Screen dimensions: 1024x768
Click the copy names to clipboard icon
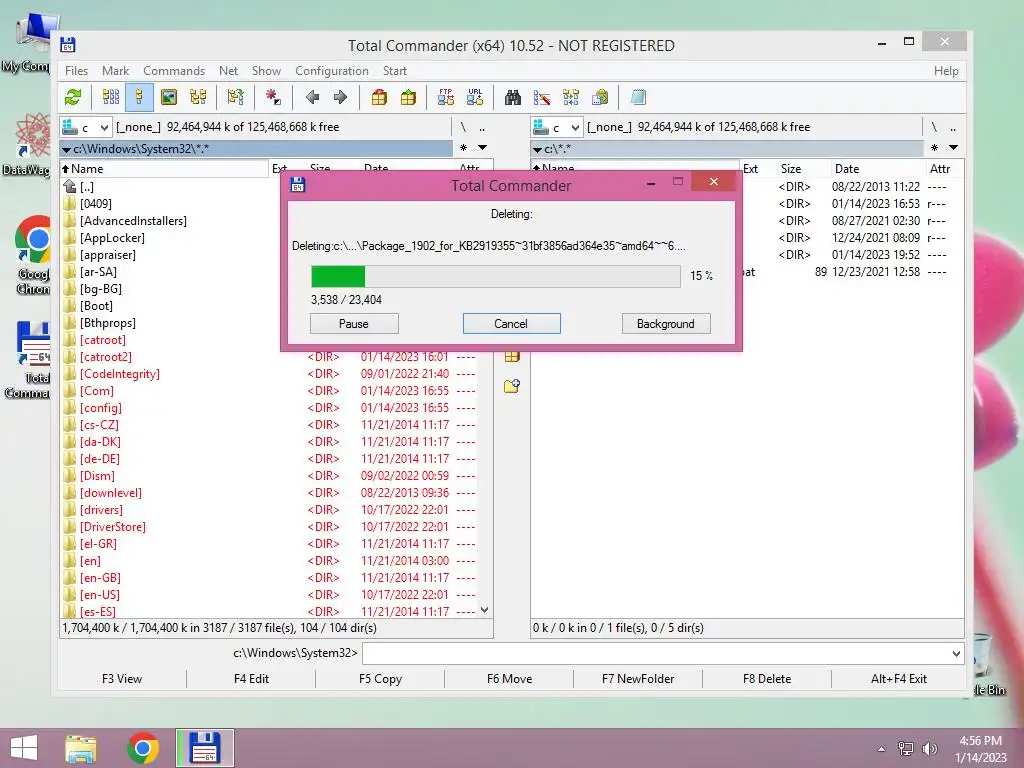point(600,98)
